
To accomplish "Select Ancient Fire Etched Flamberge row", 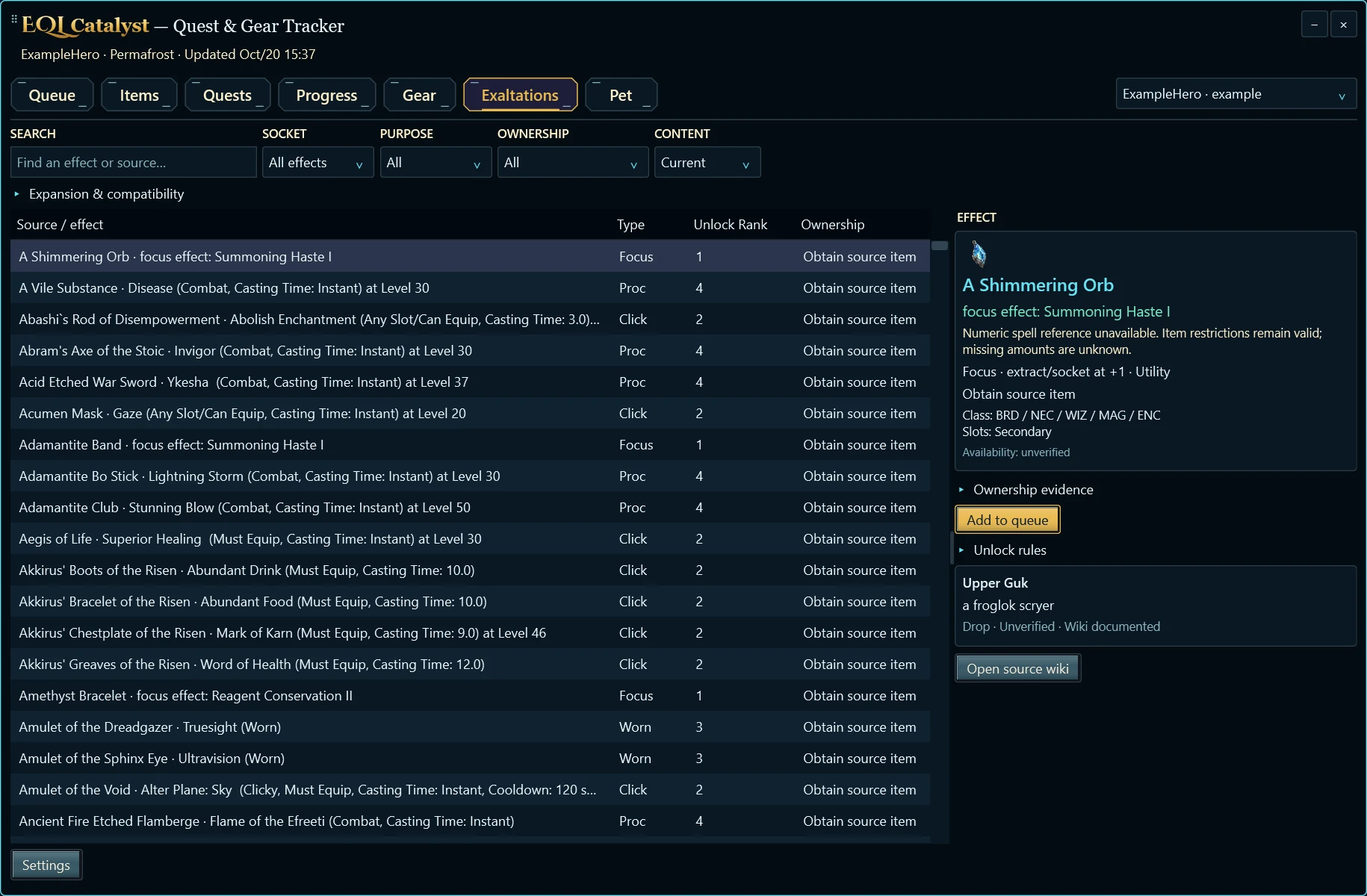I will [470, 821].
